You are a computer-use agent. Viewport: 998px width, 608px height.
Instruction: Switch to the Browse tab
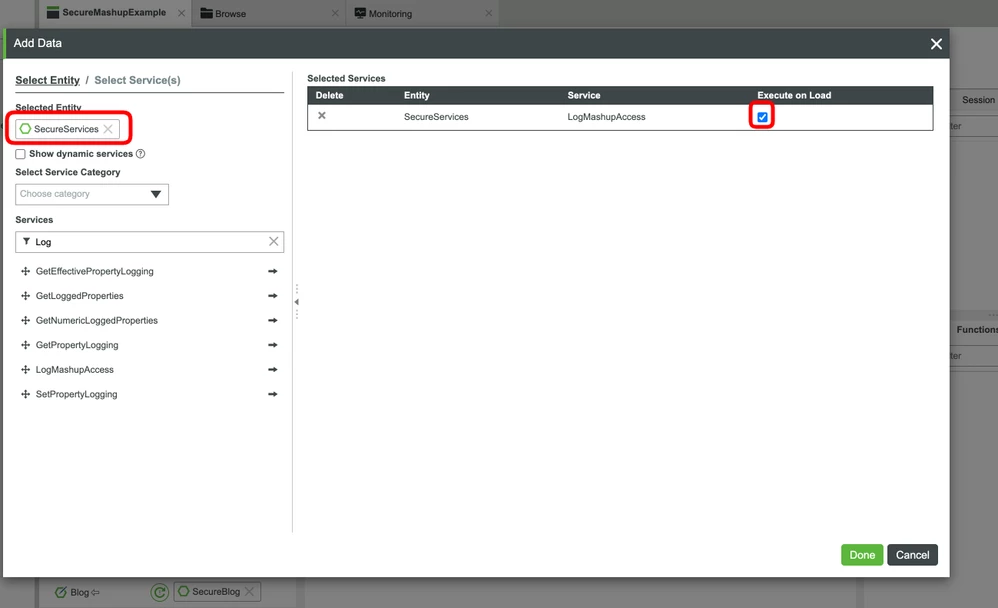click(x=232, y=13)
